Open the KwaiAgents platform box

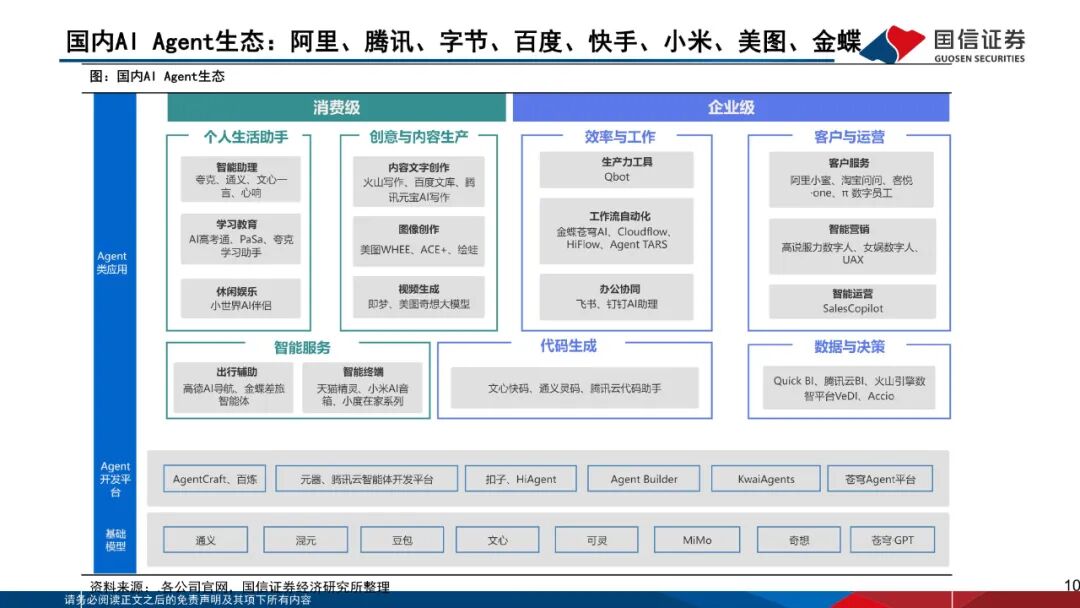766,479
